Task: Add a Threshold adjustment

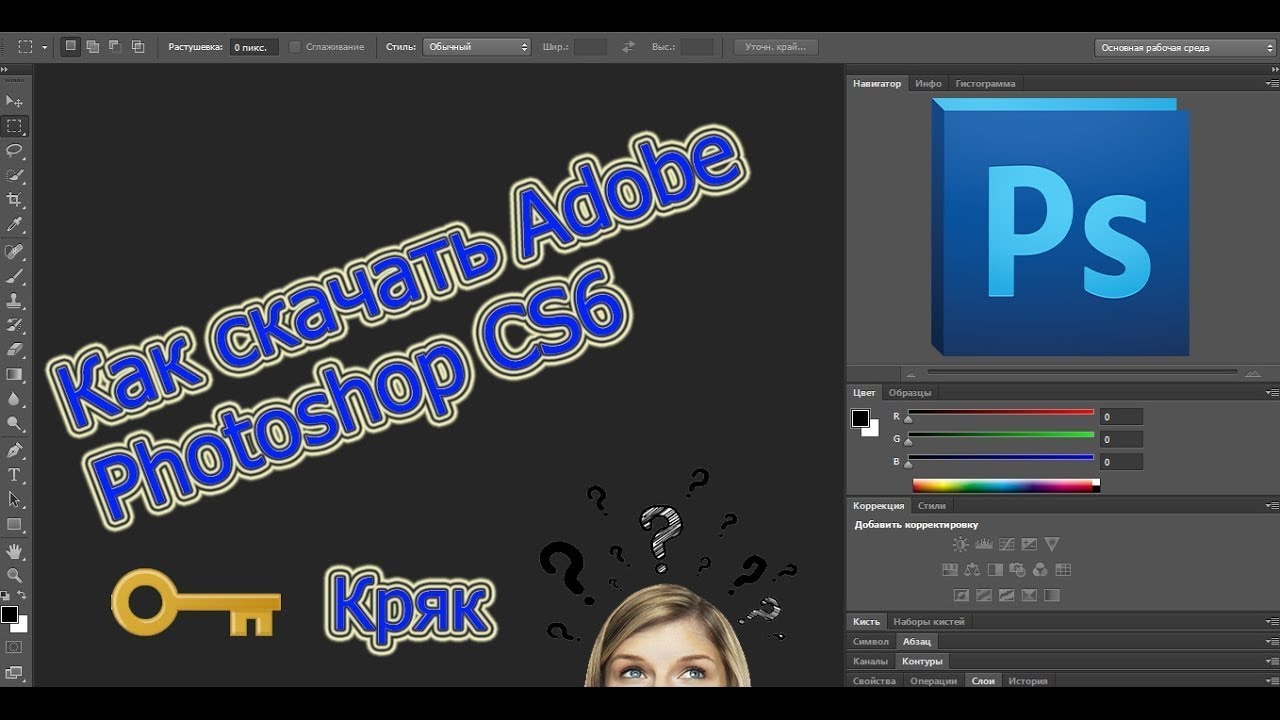Action: tap(1006, 595)
